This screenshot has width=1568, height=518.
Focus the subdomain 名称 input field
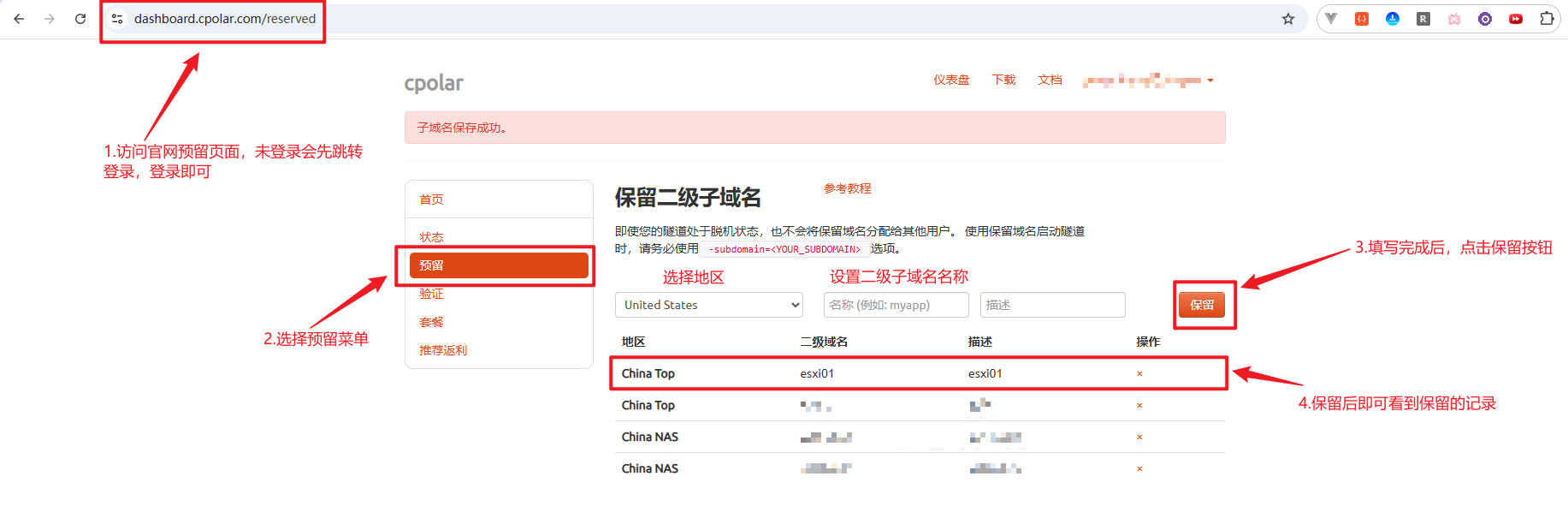click(x=896, y=305)
